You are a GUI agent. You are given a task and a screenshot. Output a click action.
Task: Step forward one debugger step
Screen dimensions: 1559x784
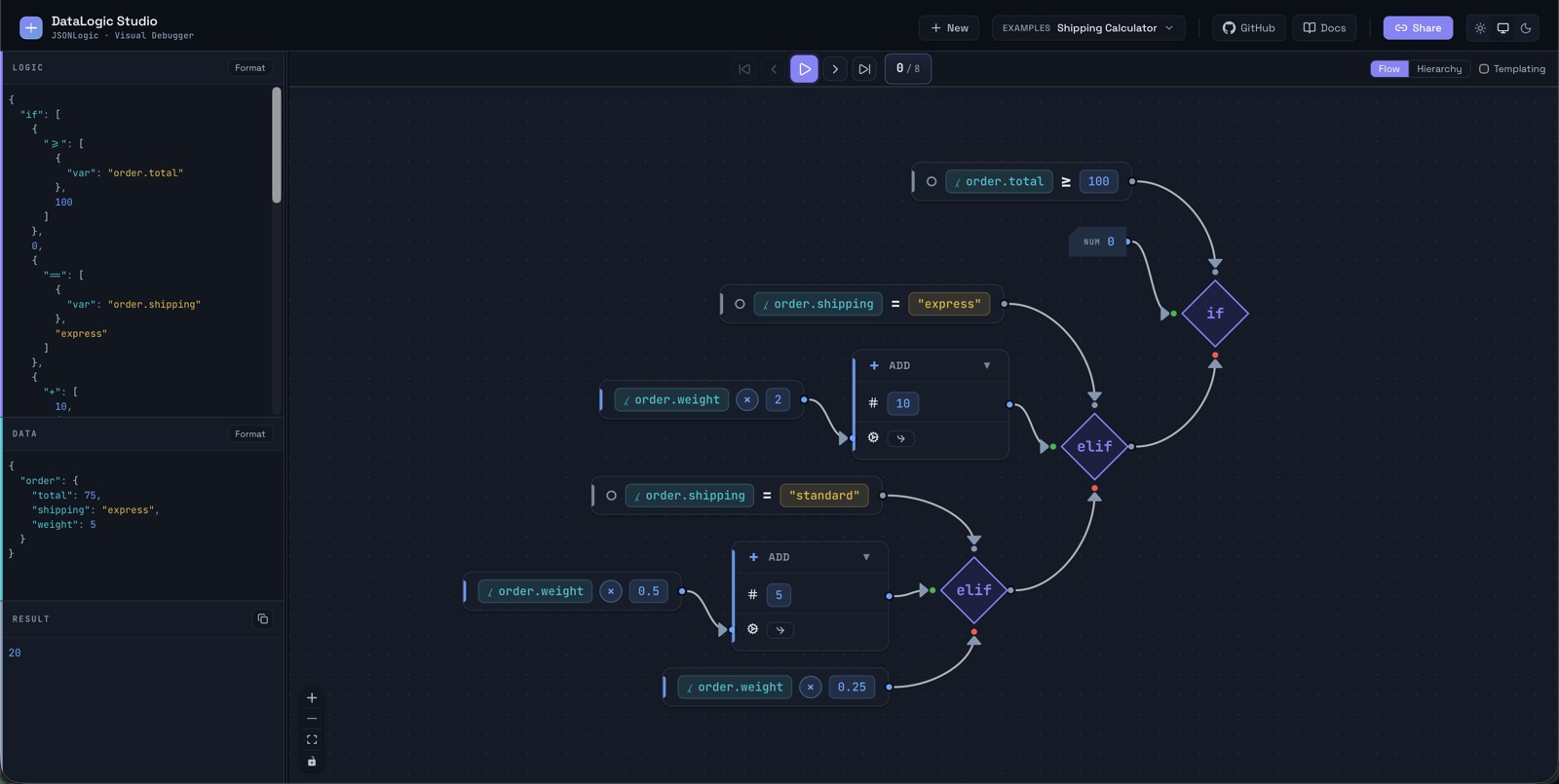pos(835,69)
